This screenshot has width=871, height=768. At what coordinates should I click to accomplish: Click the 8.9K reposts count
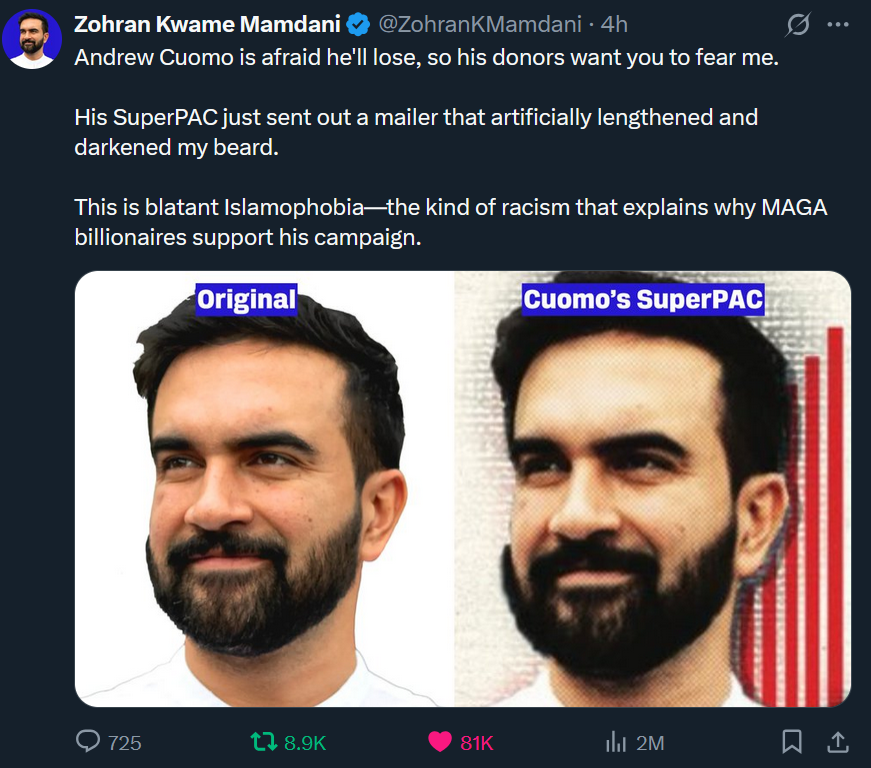tap(304, 742)
